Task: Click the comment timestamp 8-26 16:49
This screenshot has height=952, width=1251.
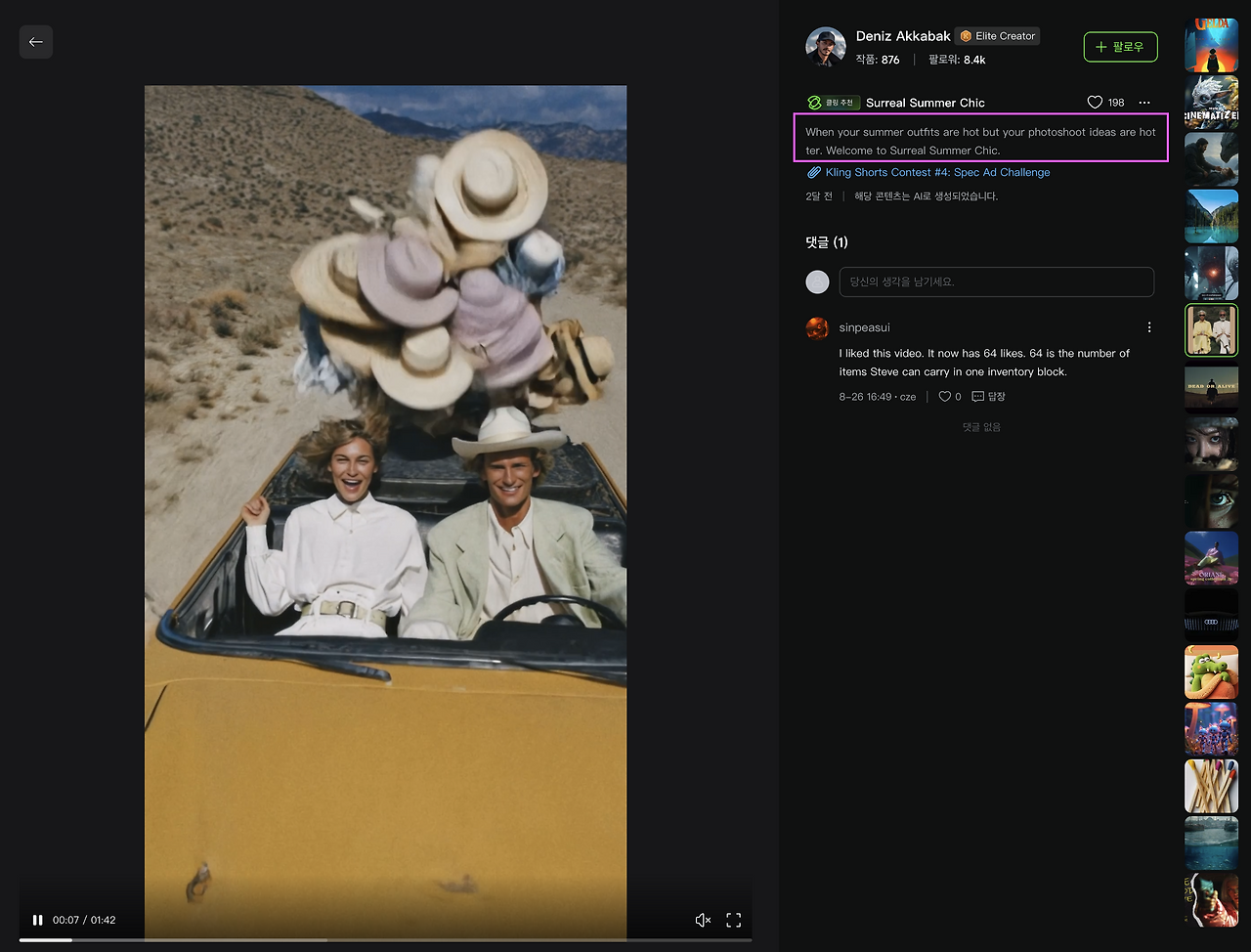Action: [x=865, y=397]
